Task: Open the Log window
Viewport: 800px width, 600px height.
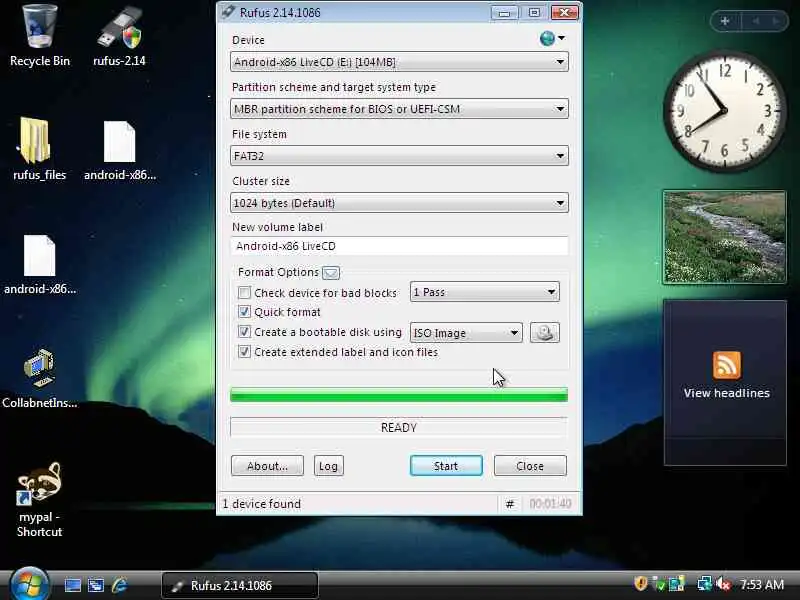Action: pos(328,466)
